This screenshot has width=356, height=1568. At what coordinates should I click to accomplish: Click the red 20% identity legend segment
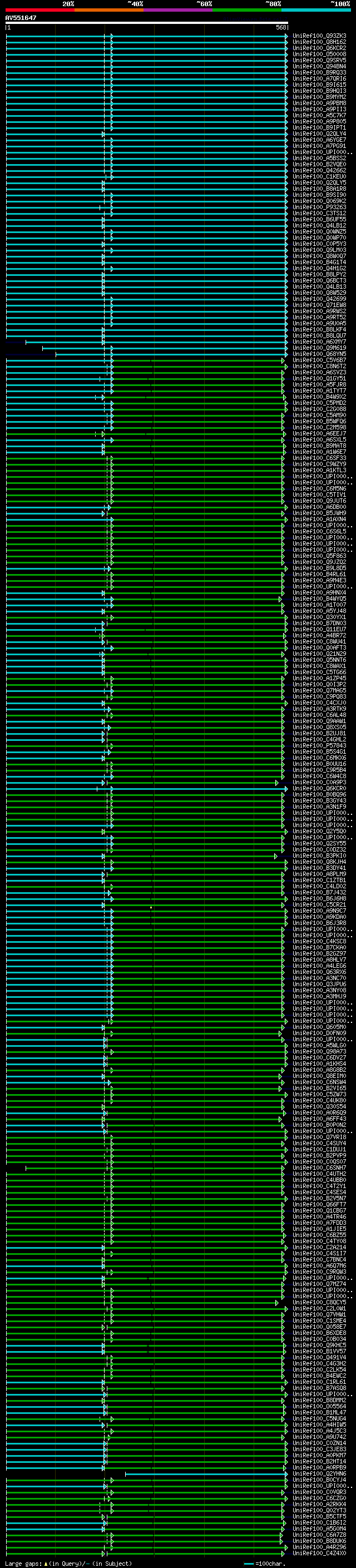40,10
